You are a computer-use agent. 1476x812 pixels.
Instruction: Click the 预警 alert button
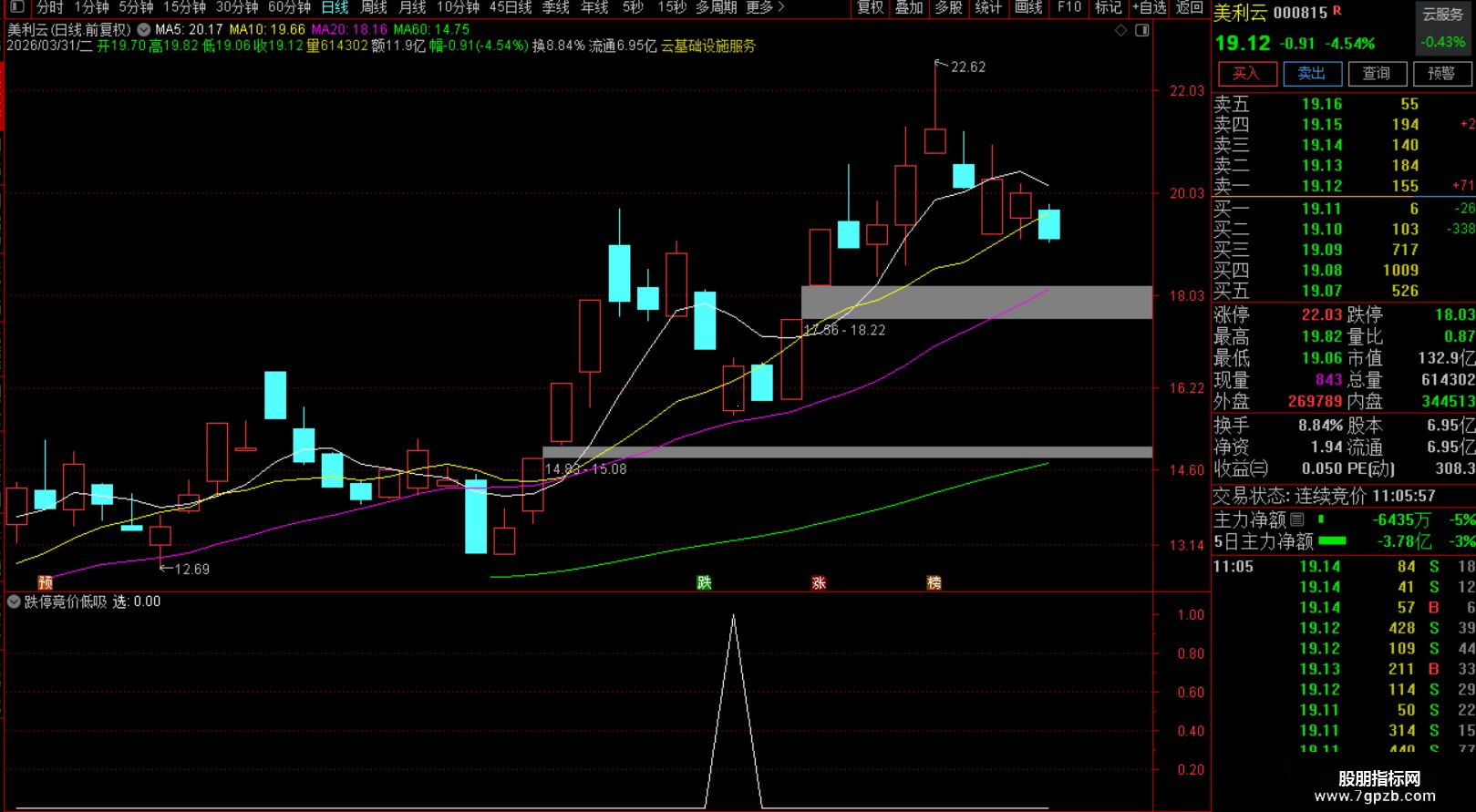click(x=1441, y=74)
